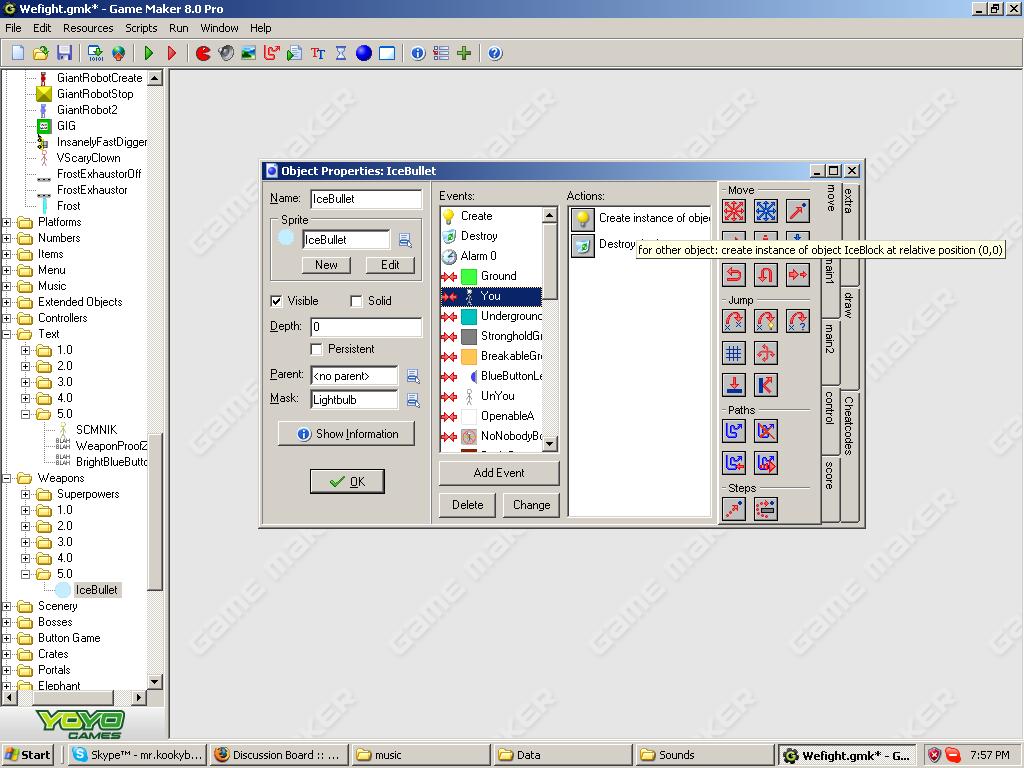
Task: Select the Reverse Horizontal Direction action icon
Action: coord(734,274)
